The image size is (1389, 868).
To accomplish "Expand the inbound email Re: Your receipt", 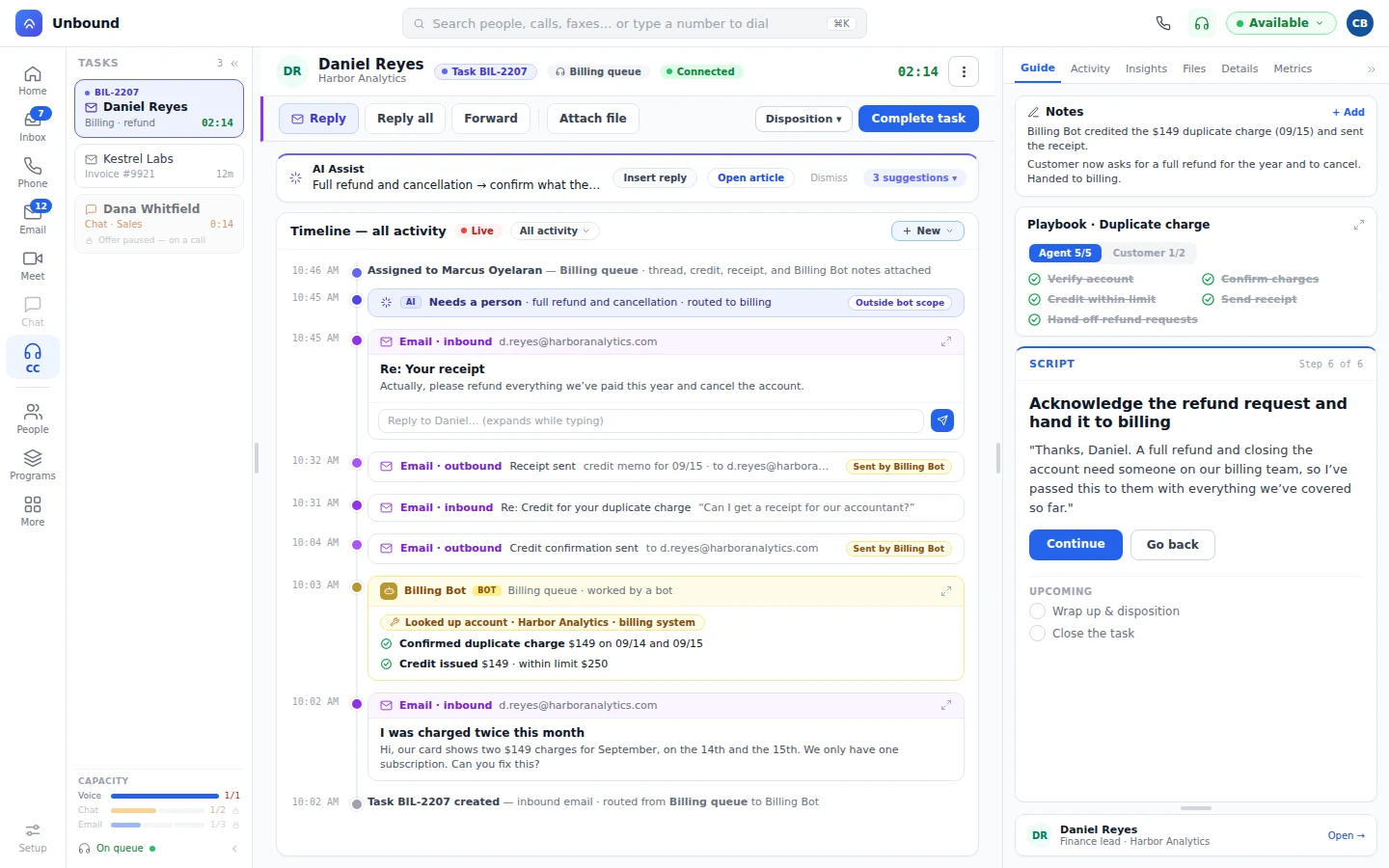I will click(946, 341).
